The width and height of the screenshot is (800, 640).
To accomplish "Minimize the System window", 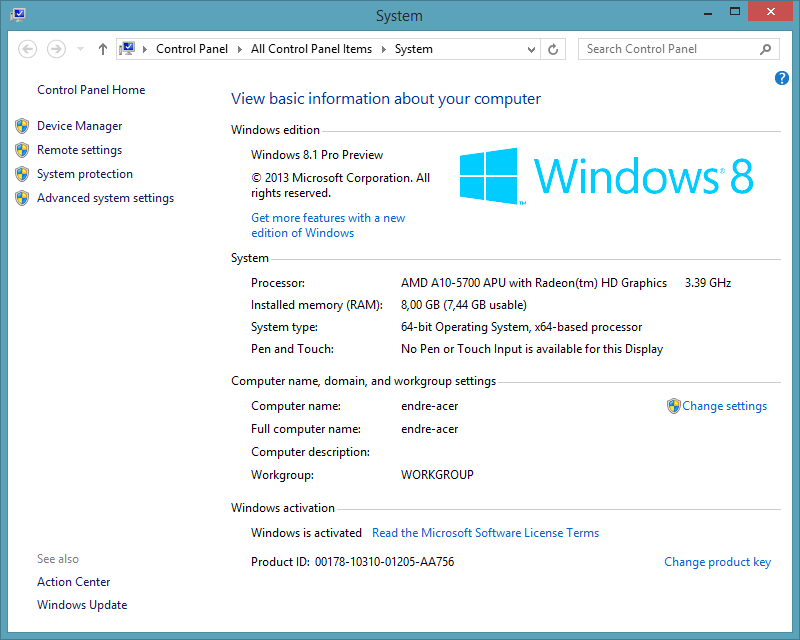I will 708,14.
